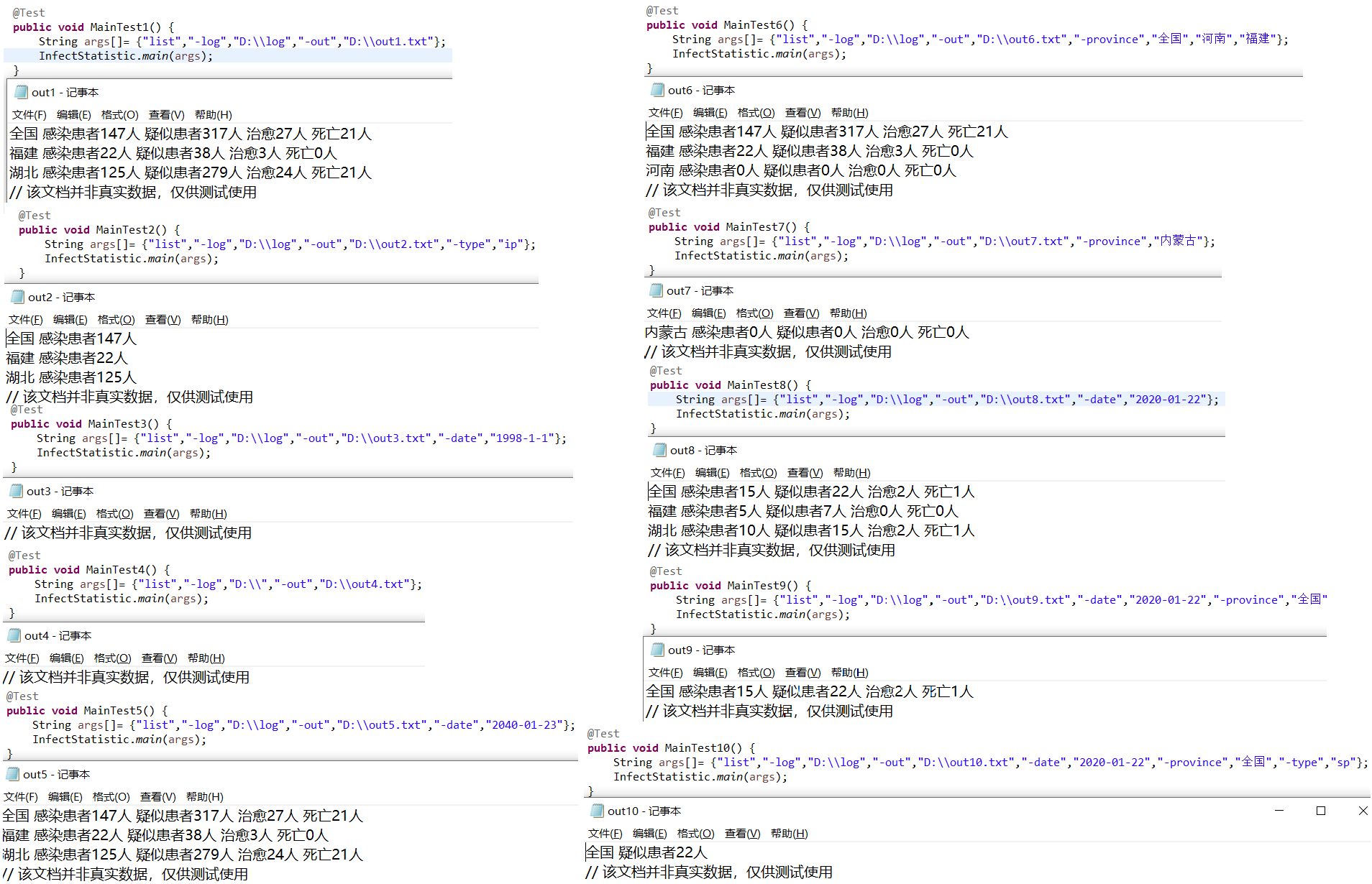Click the 'out7 - 记事本' window title
This screenshot has width=1372, height=884.
[x=700, y=291]
